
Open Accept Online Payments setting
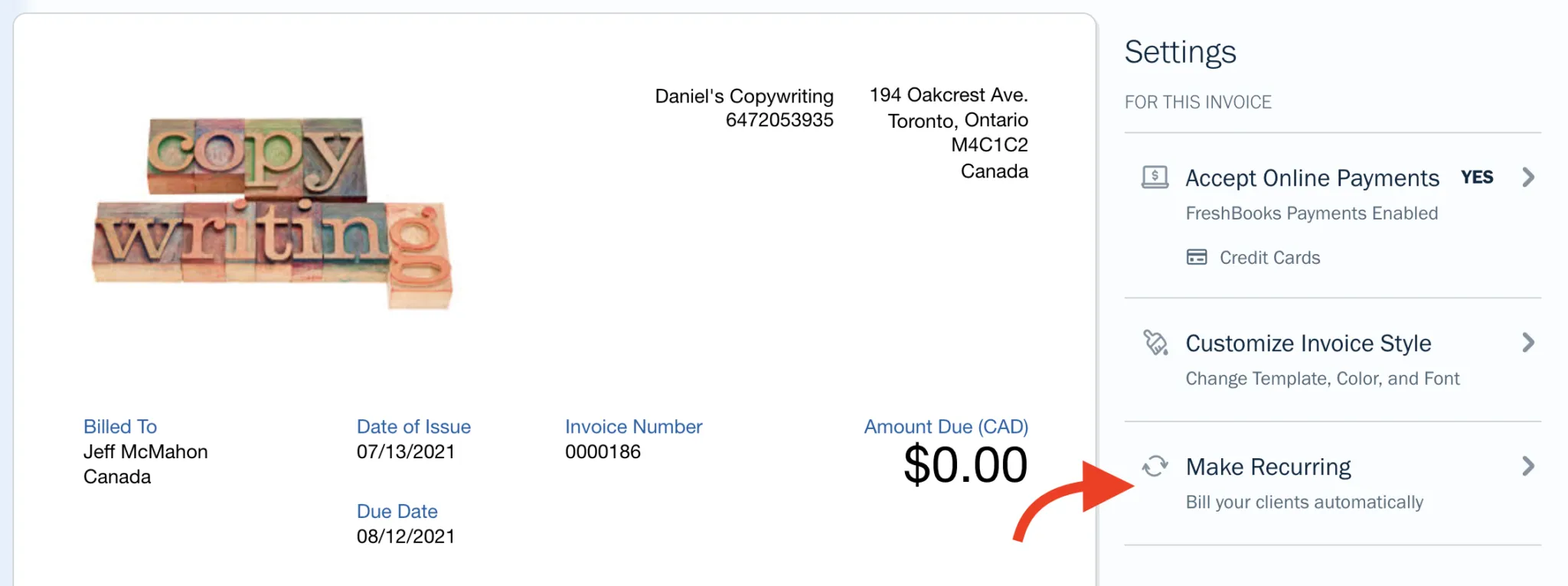[x=1312, y=178]
